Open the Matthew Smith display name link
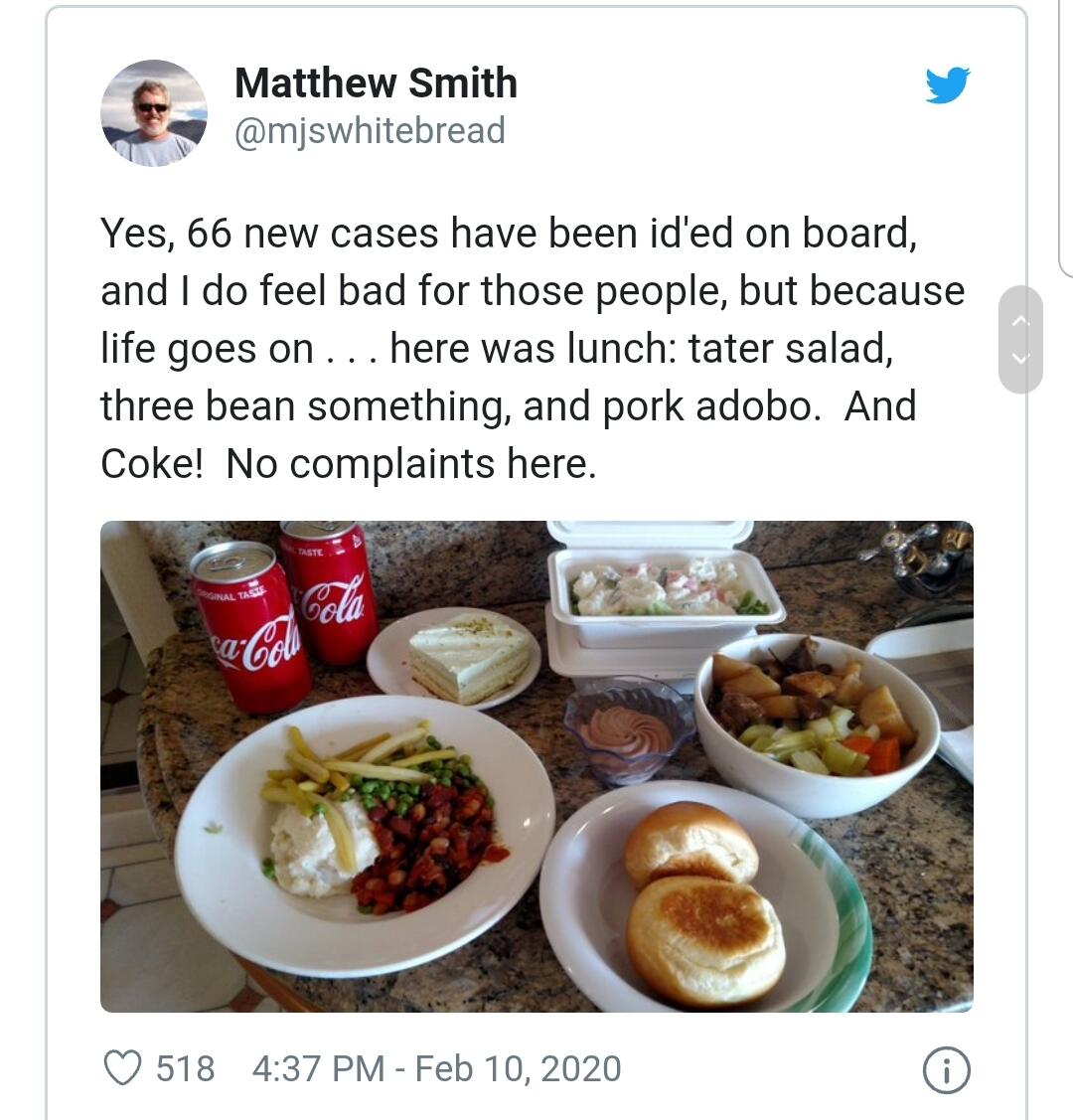Viewport: 1073px width, 1120px height. (x=376, y=82)
